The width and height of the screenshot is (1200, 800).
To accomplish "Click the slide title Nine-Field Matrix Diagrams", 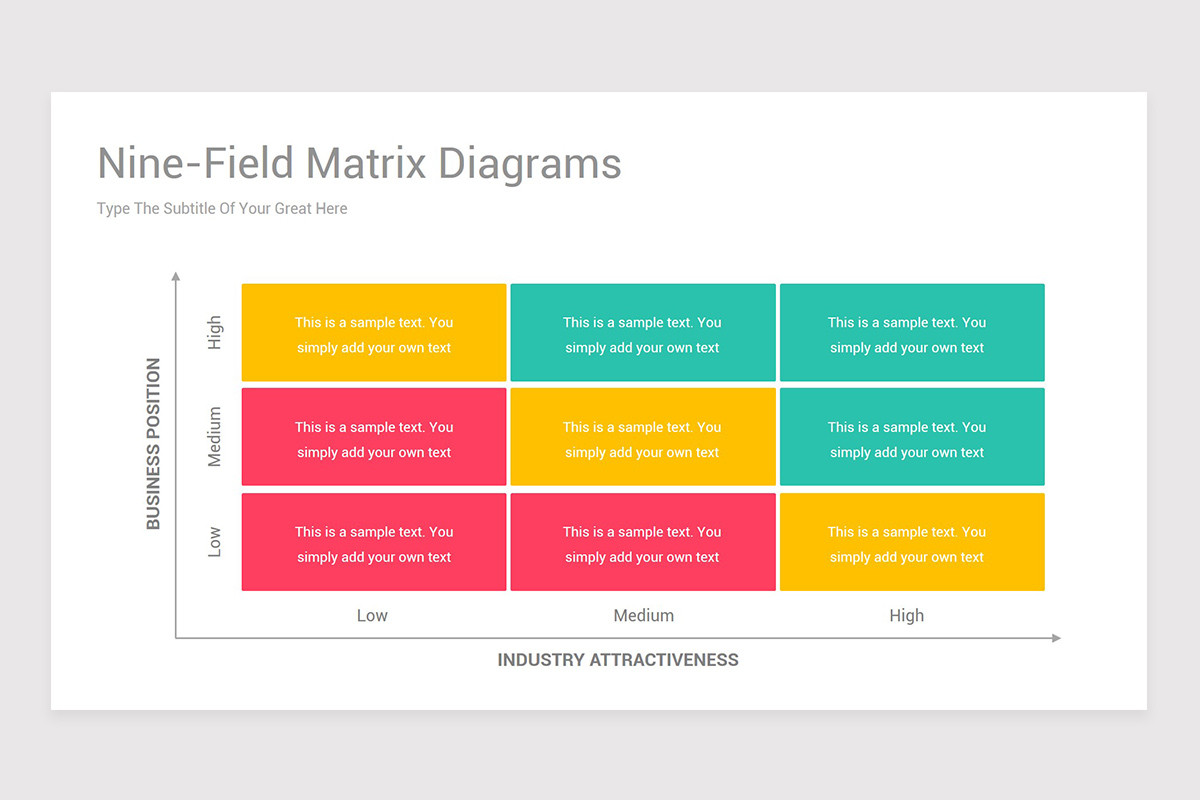I will pyautogui.click(x=358, y=163).
